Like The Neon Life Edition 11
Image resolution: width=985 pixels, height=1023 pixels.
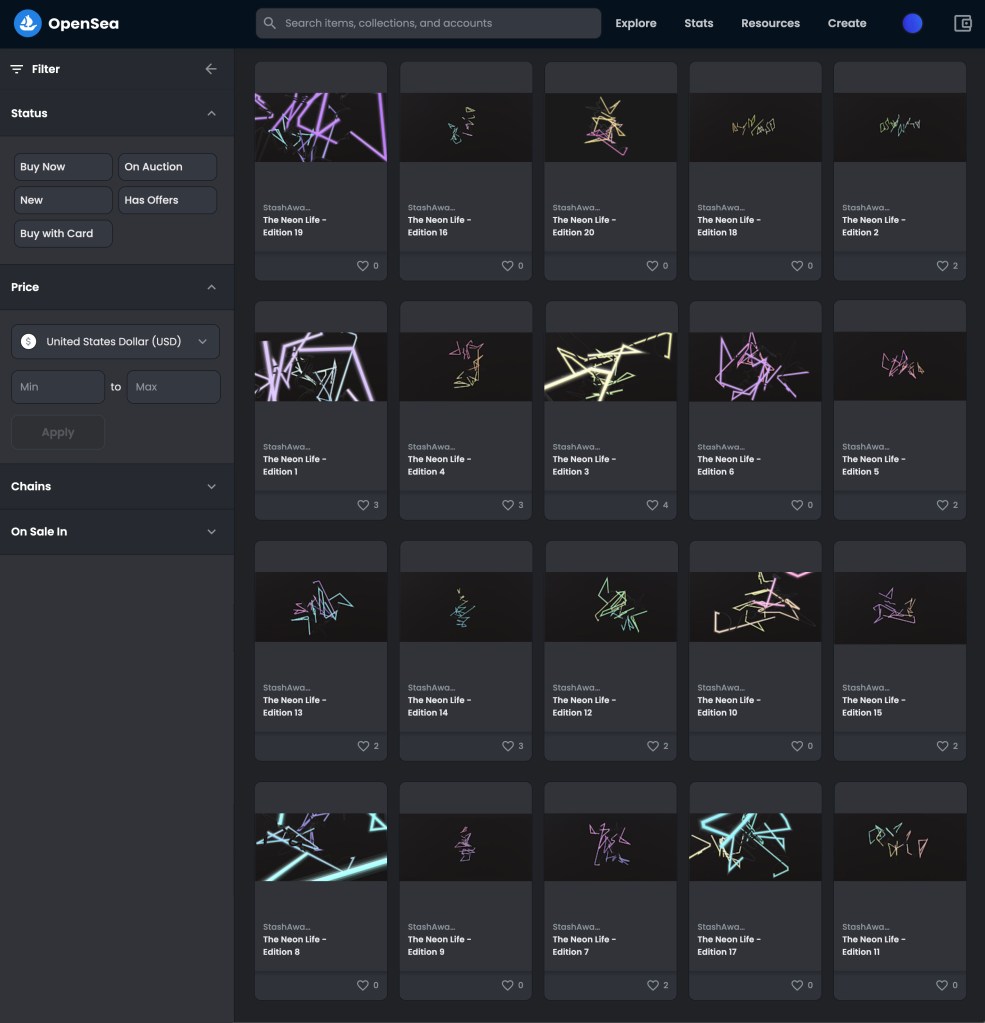(942, 985)
